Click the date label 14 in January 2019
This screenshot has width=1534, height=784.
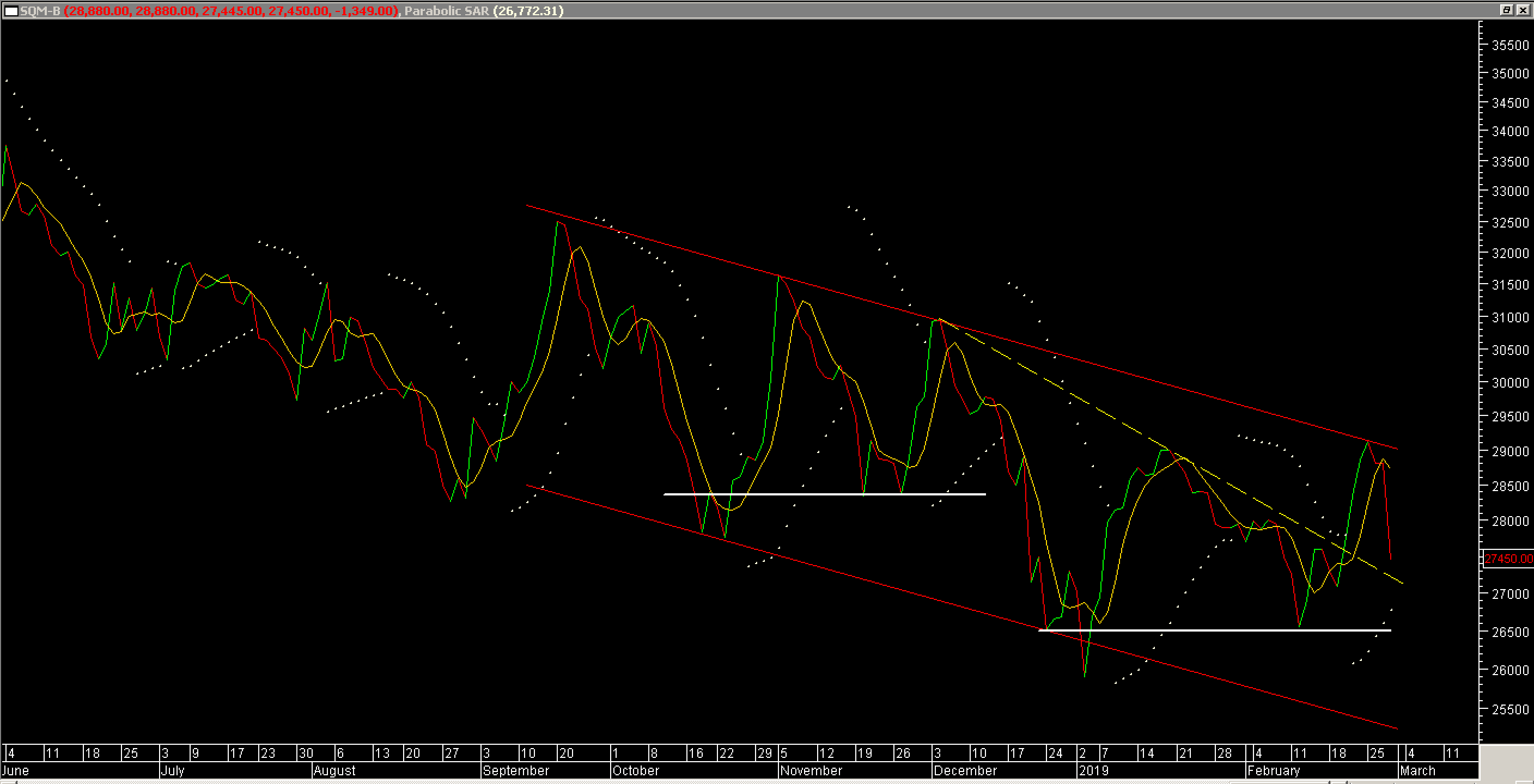point(1147,753)
